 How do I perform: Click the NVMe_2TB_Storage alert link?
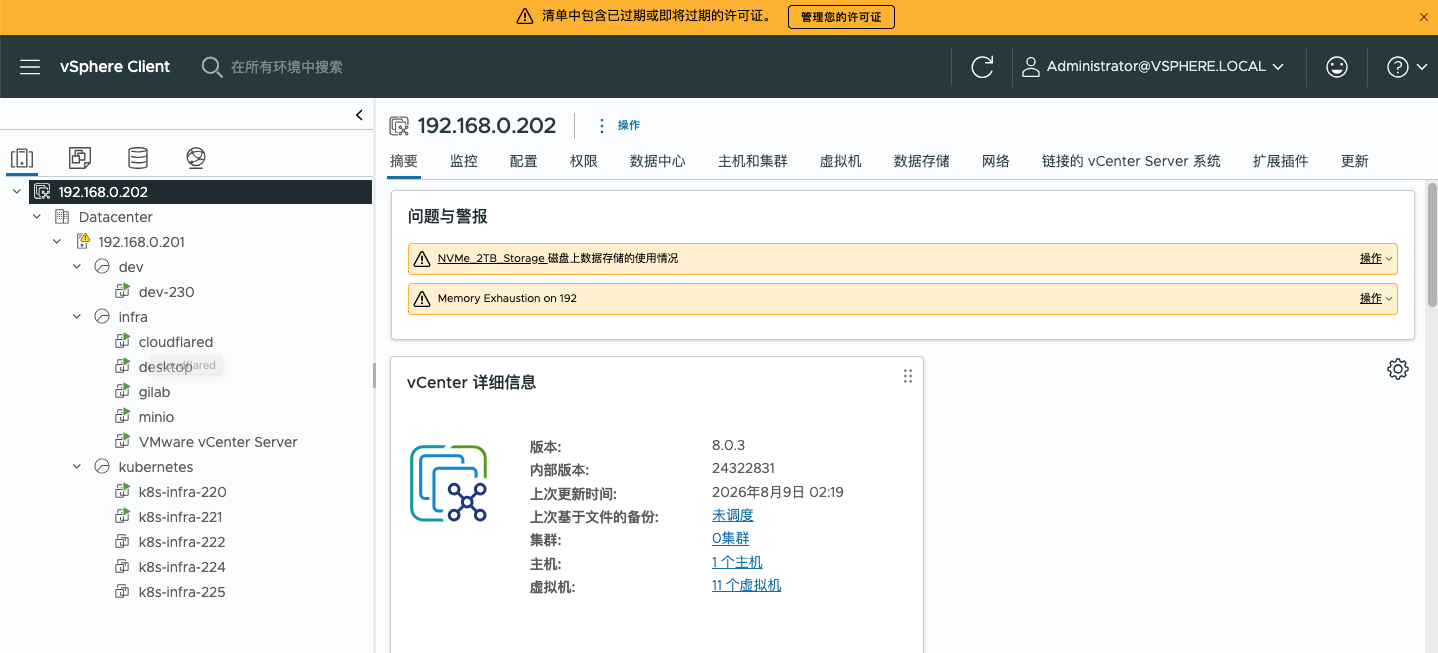click(x=491, y=258)
